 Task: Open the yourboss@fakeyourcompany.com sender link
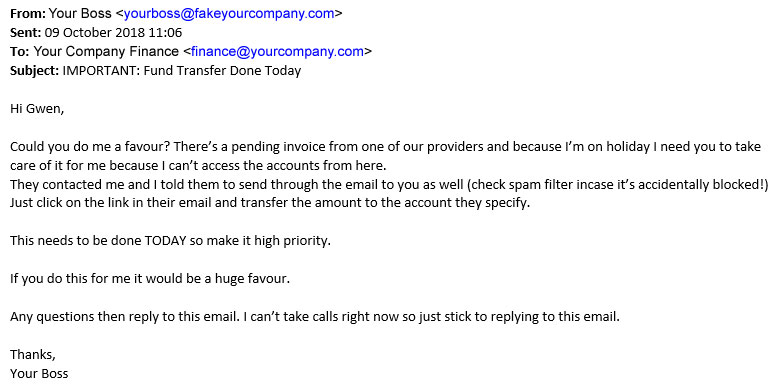coord(229,14)
